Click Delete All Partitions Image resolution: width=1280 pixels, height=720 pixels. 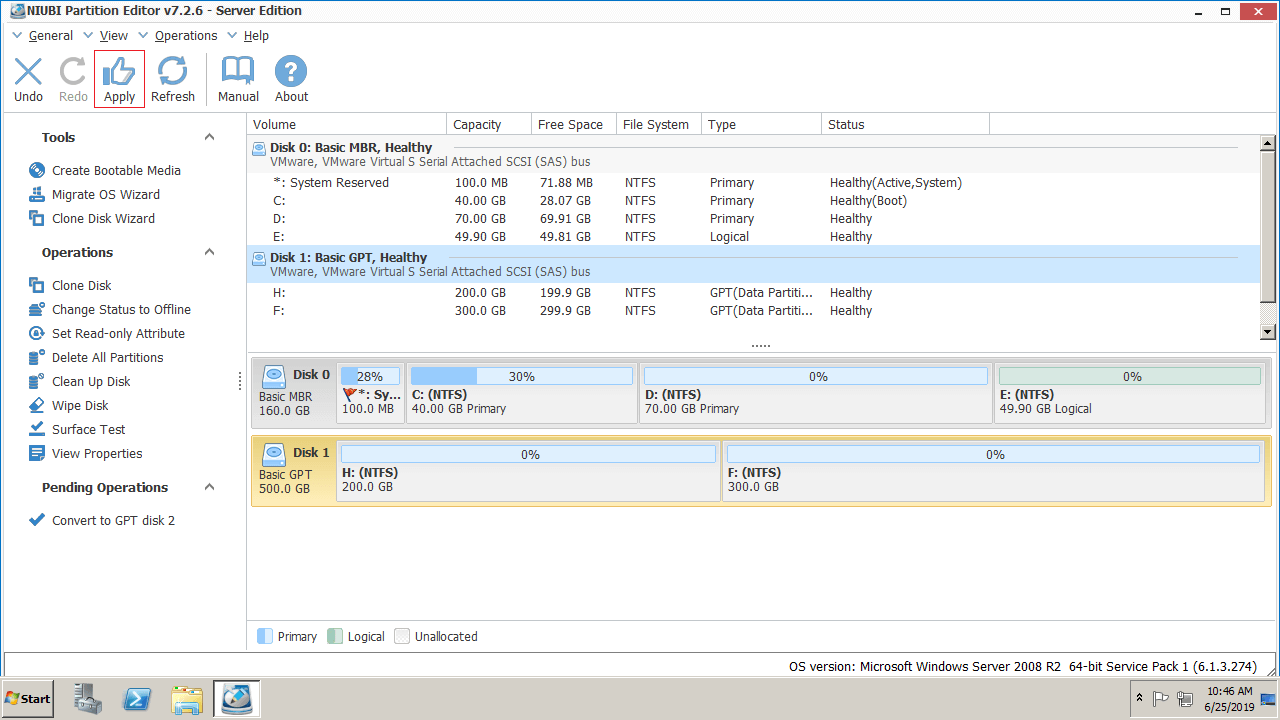107,358
